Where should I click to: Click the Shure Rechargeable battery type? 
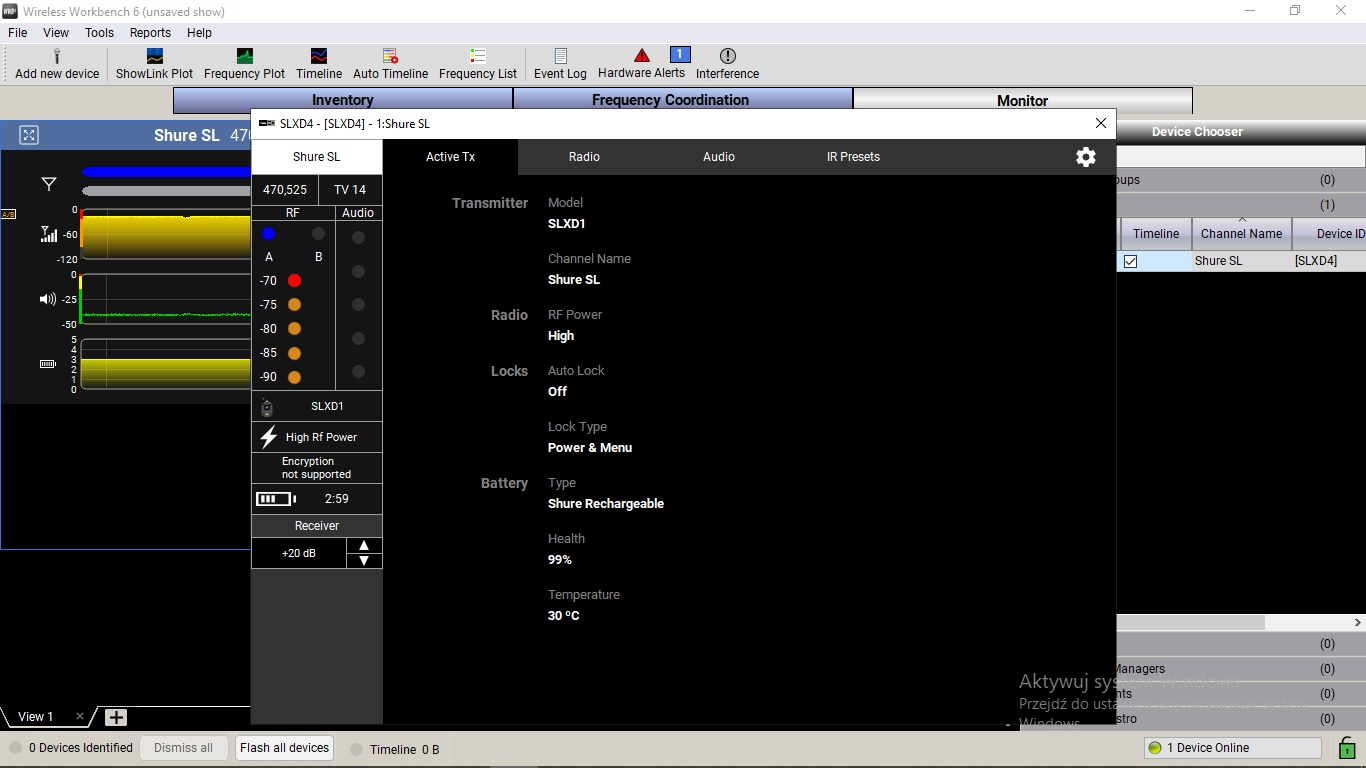click(606, 504)
